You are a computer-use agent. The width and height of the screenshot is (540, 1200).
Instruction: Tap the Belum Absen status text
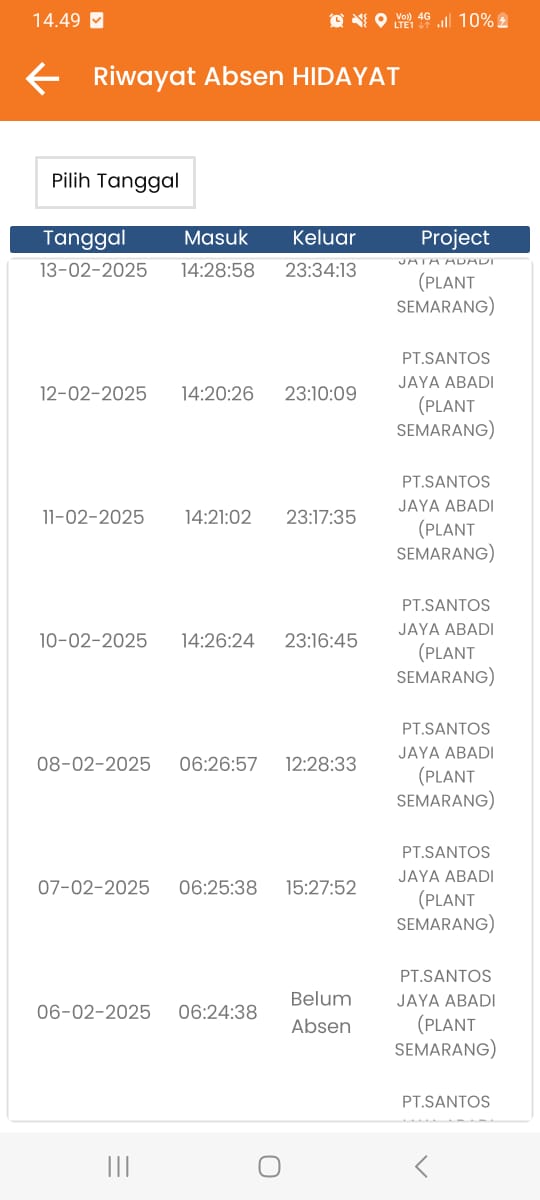click(x=321, y=1012)
